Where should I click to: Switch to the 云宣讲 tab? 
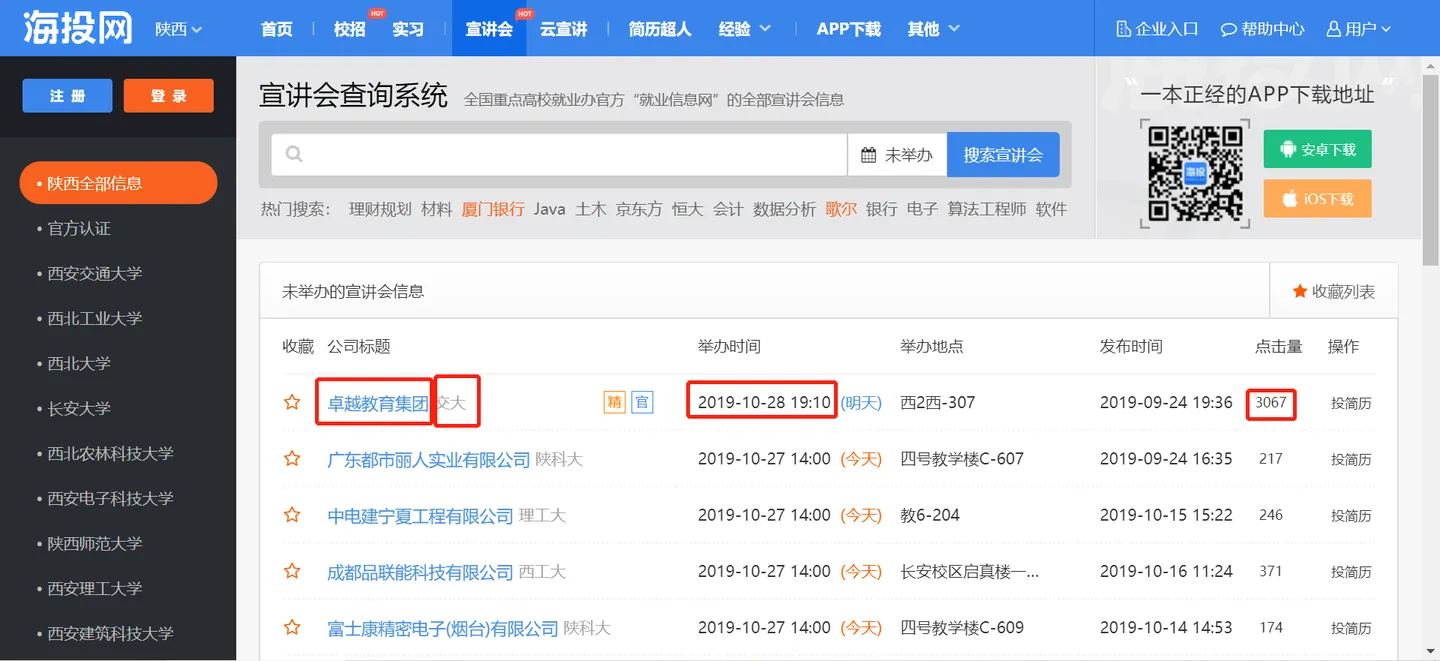563,29
